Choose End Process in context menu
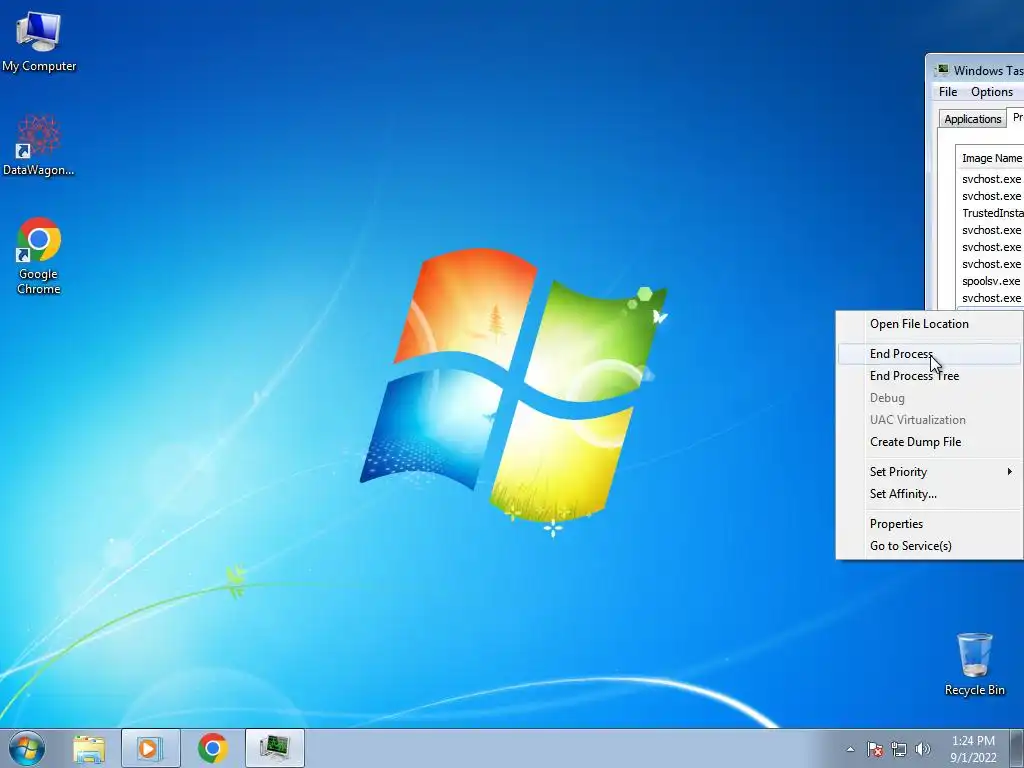 (x=930, y=354)
